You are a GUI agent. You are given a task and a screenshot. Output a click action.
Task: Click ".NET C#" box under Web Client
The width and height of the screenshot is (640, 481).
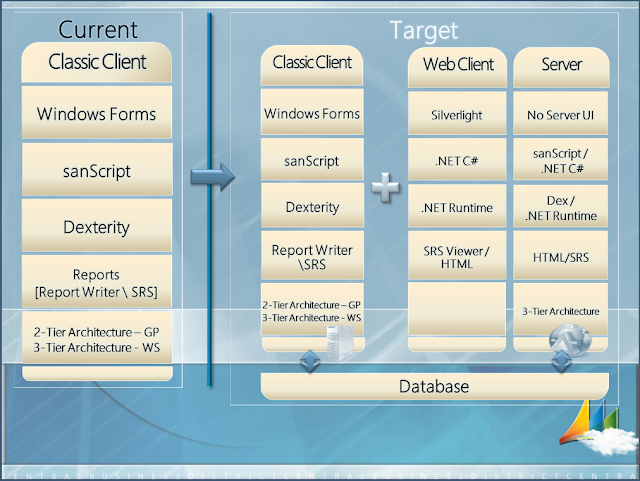coord(457,159)
